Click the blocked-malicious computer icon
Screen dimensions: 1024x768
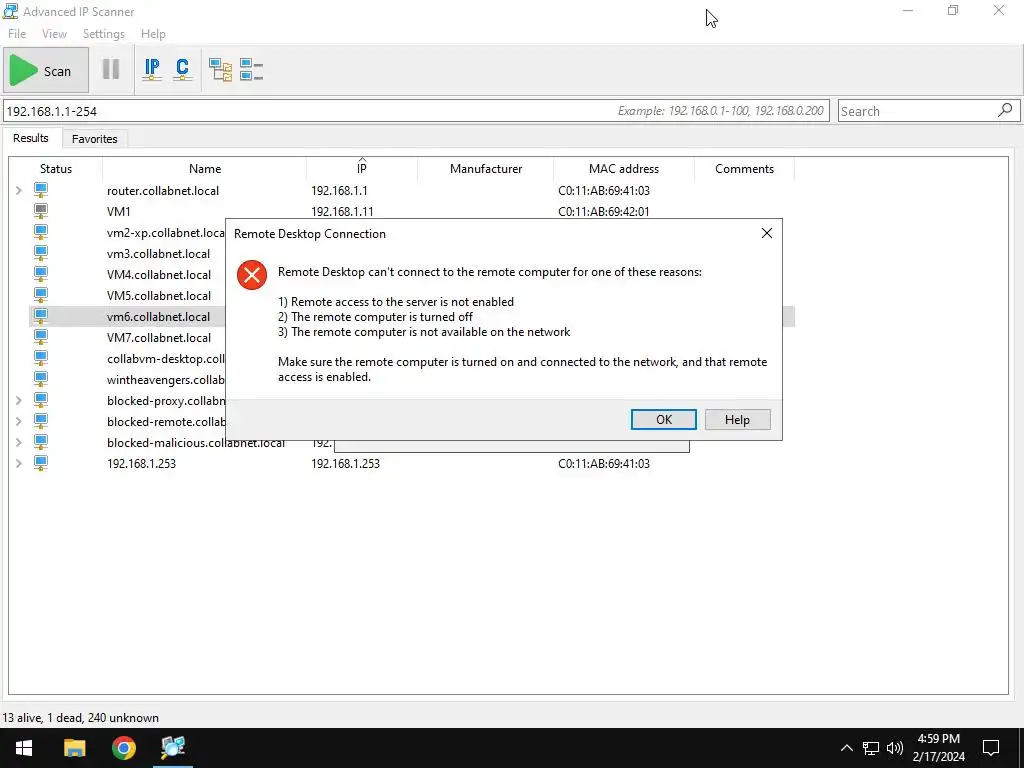[41, 441]
